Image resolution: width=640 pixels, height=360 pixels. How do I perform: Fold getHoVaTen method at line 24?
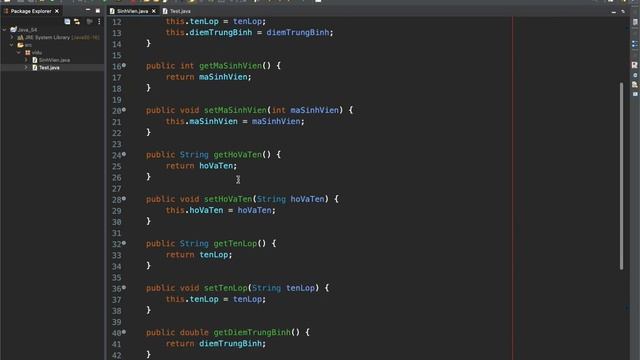pos(124,154)
